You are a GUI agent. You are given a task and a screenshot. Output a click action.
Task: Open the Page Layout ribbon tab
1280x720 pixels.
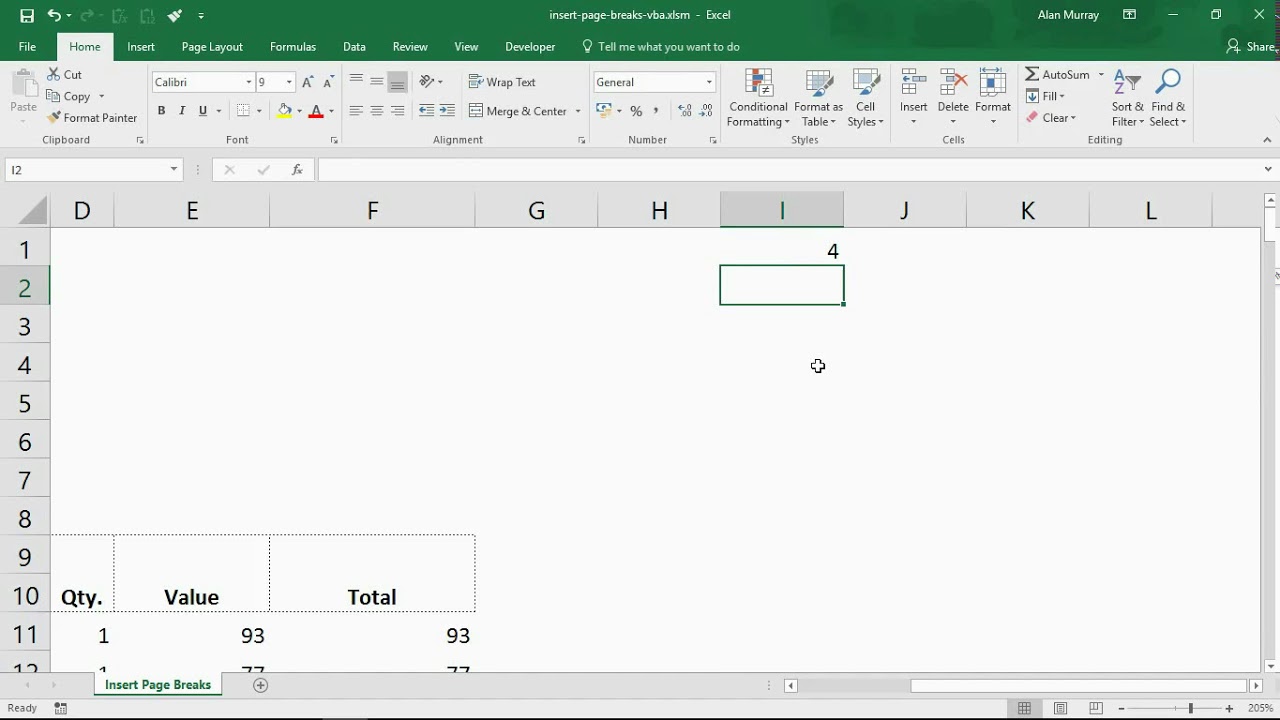click(212, 47)
